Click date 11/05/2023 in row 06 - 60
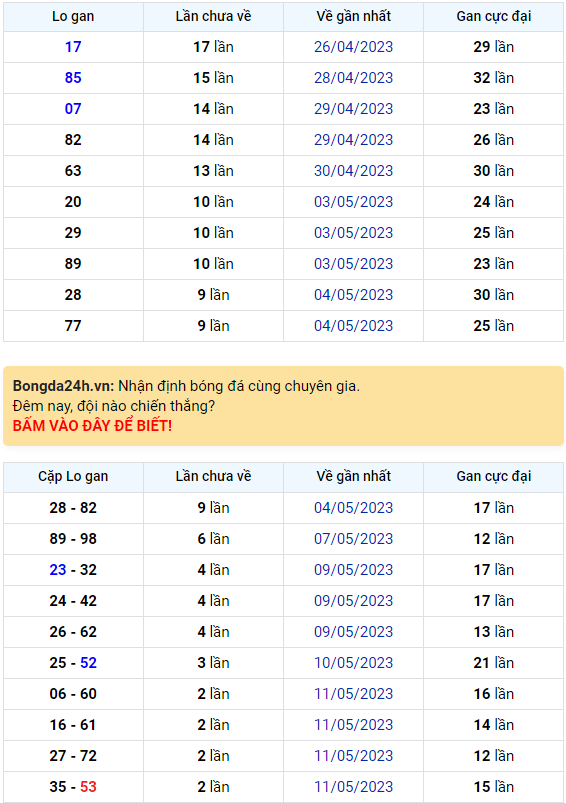Viewport: 566px width, 803px height. coord(353,694)
